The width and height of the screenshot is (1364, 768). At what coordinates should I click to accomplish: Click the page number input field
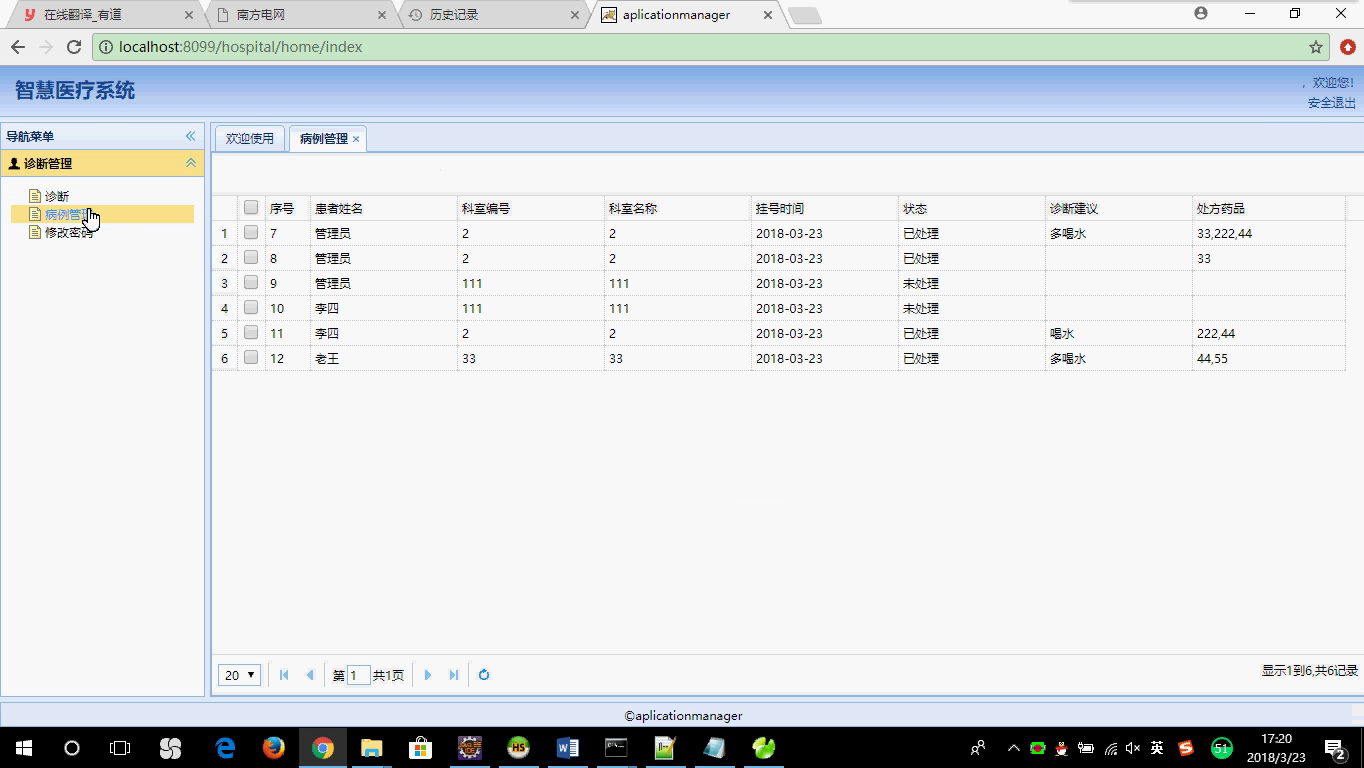coord(358,675)
